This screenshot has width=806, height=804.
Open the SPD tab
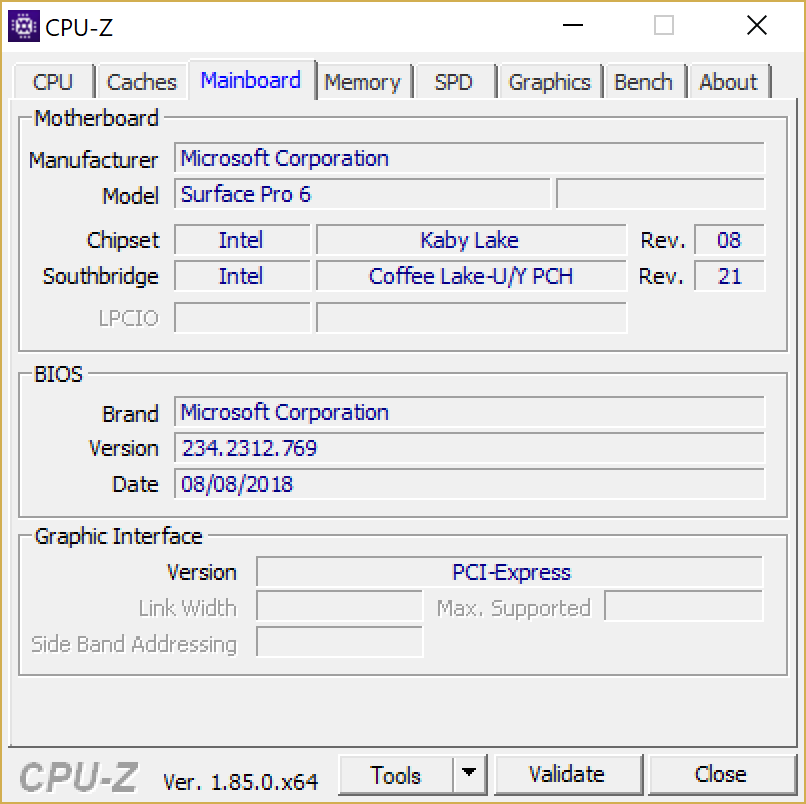[x=453, y=82]
